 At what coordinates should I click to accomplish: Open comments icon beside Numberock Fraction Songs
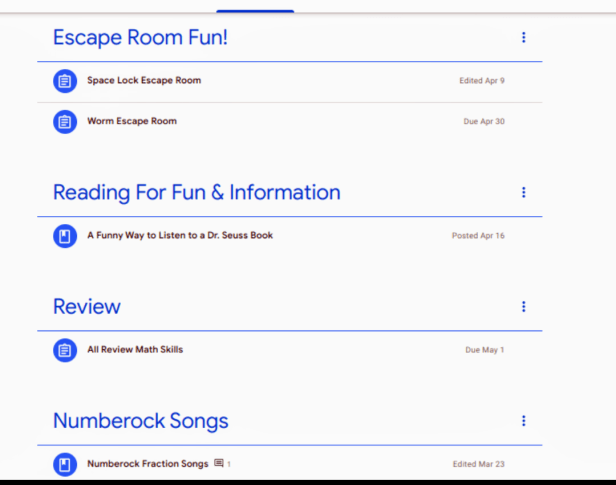(219, 464)
